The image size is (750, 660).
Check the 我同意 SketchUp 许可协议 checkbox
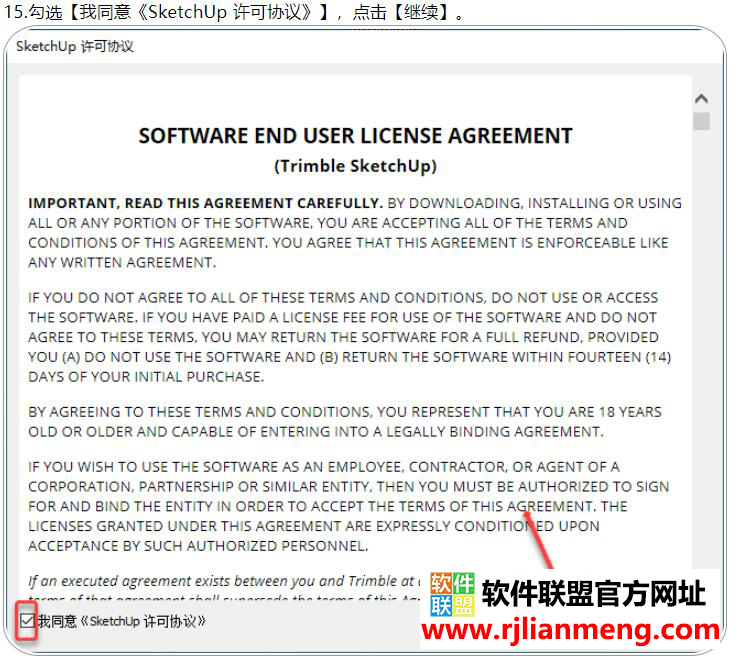click(26, 621)
